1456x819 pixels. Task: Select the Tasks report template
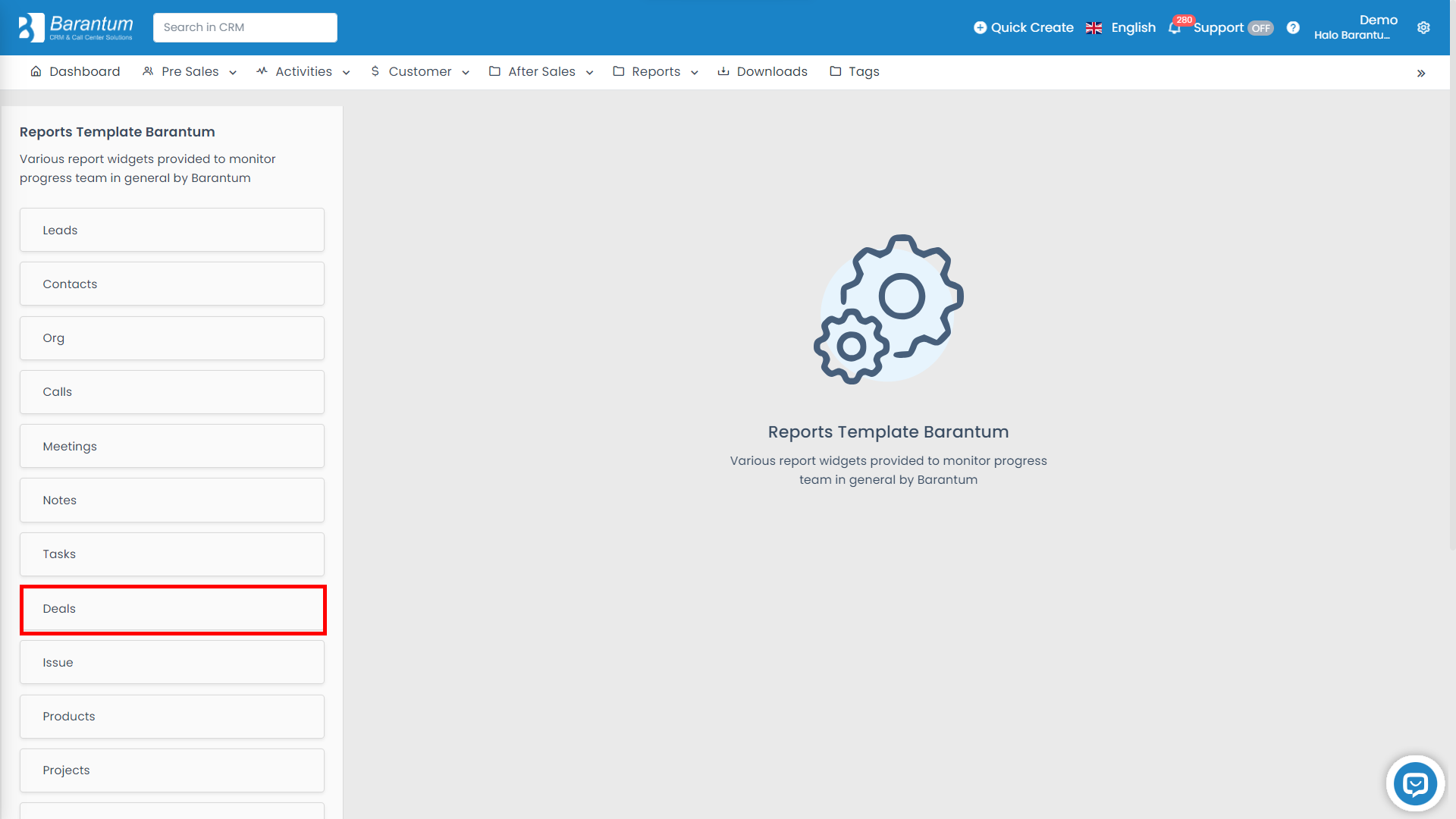click(172, 554)
